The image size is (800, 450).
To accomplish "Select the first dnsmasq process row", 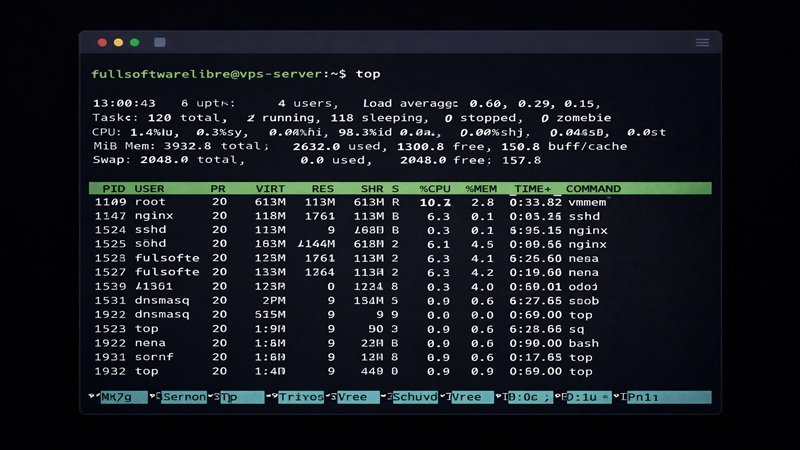I will click(x=350, y=300).
